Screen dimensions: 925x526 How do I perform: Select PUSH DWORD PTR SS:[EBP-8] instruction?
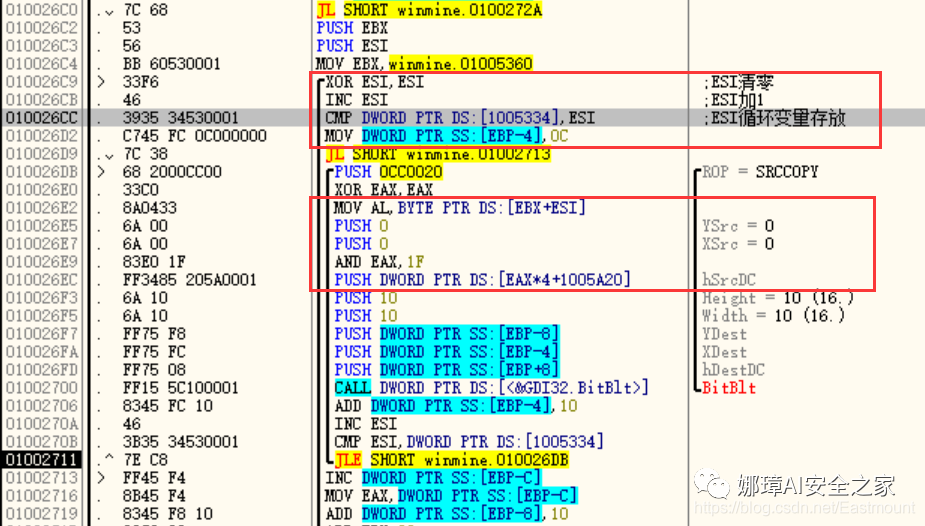pos(447,334)
